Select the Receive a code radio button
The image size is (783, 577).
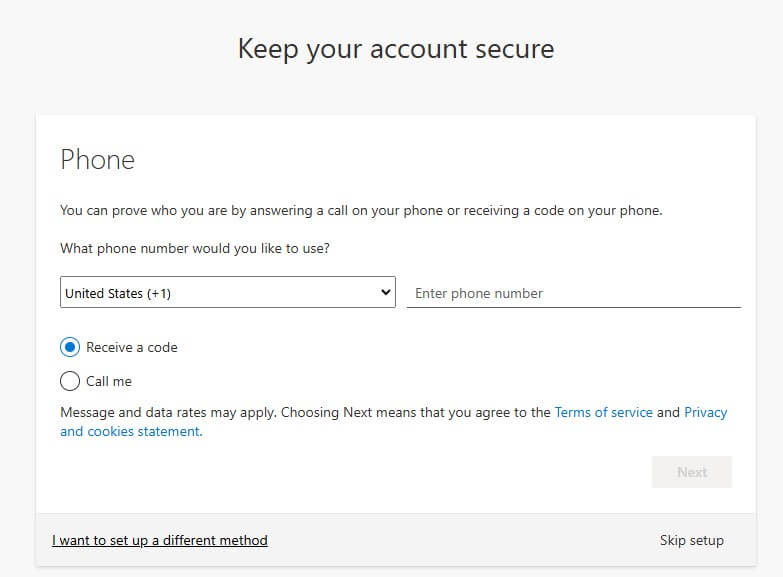point(70,347)
